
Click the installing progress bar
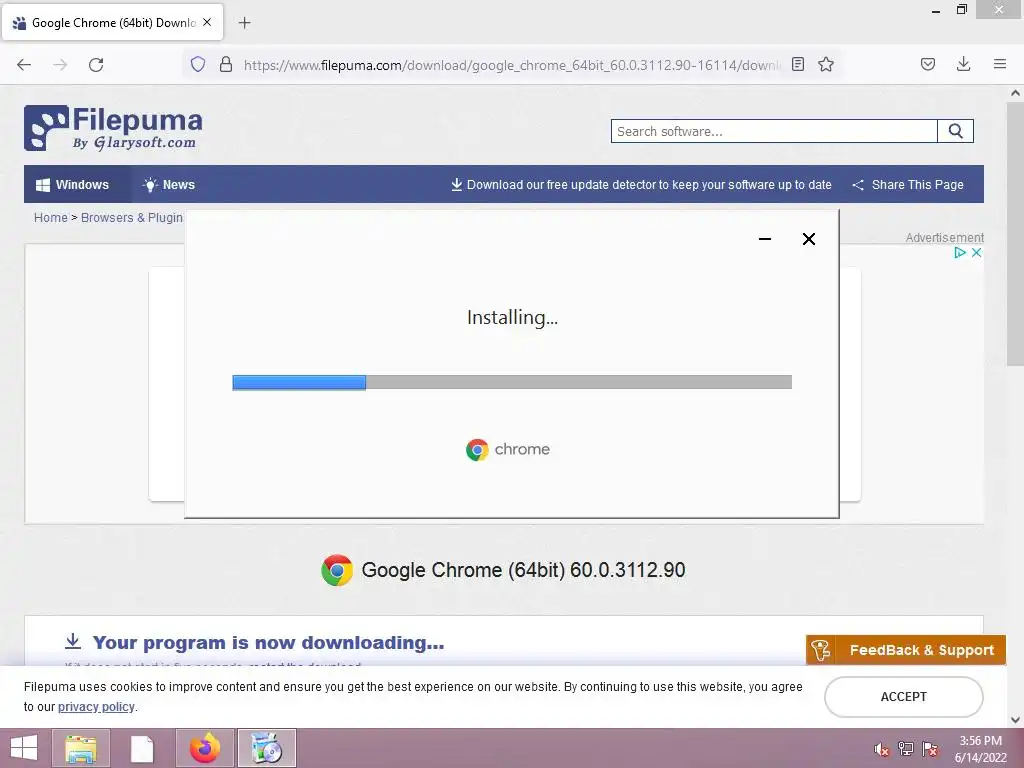[512, 383]
